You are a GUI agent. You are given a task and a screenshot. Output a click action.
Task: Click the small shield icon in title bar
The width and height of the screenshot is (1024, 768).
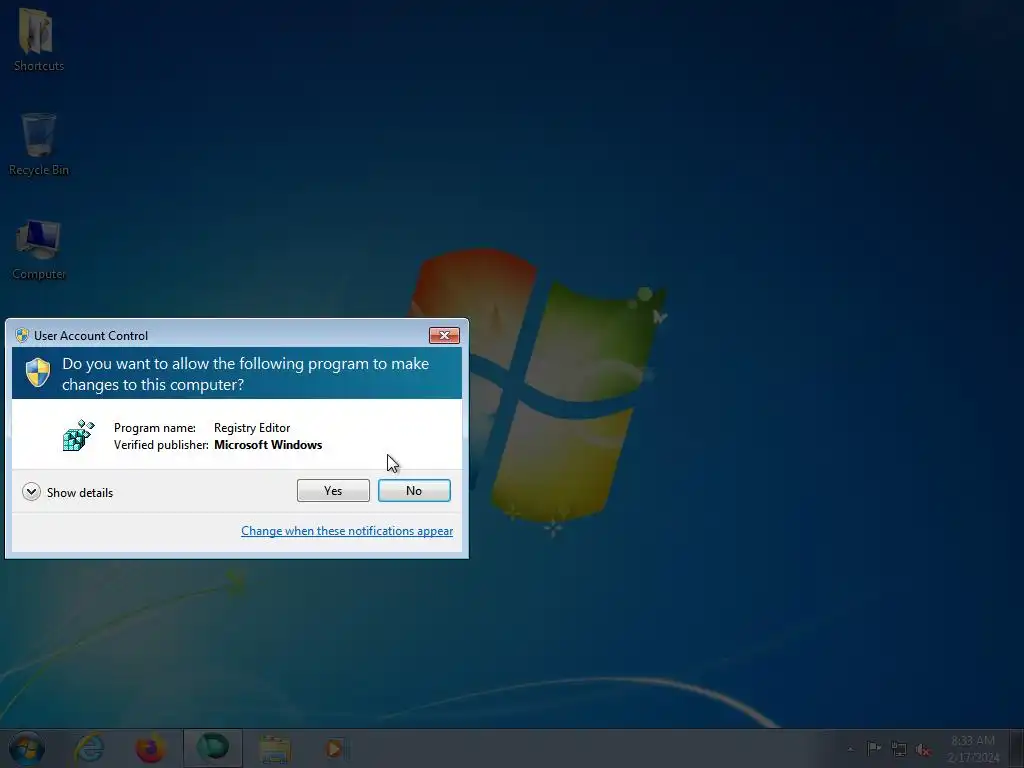click(x=22, y=335)
